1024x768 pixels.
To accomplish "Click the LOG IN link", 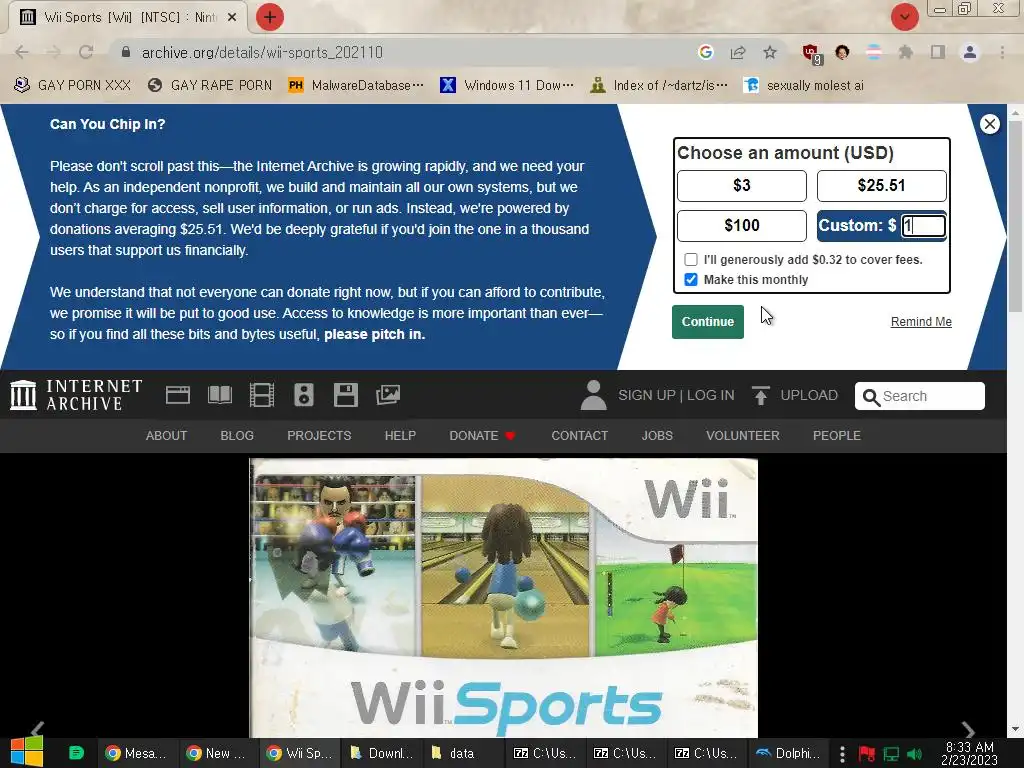I will pos(711,395).
